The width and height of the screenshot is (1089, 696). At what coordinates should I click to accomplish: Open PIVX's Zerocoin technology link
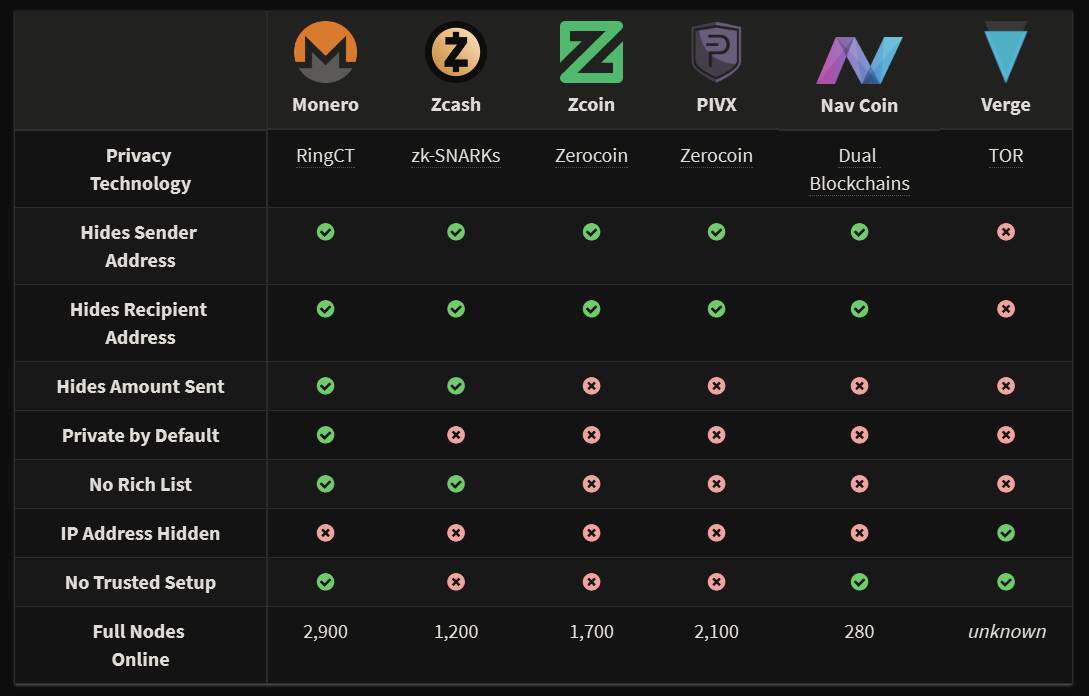point(716,156)
